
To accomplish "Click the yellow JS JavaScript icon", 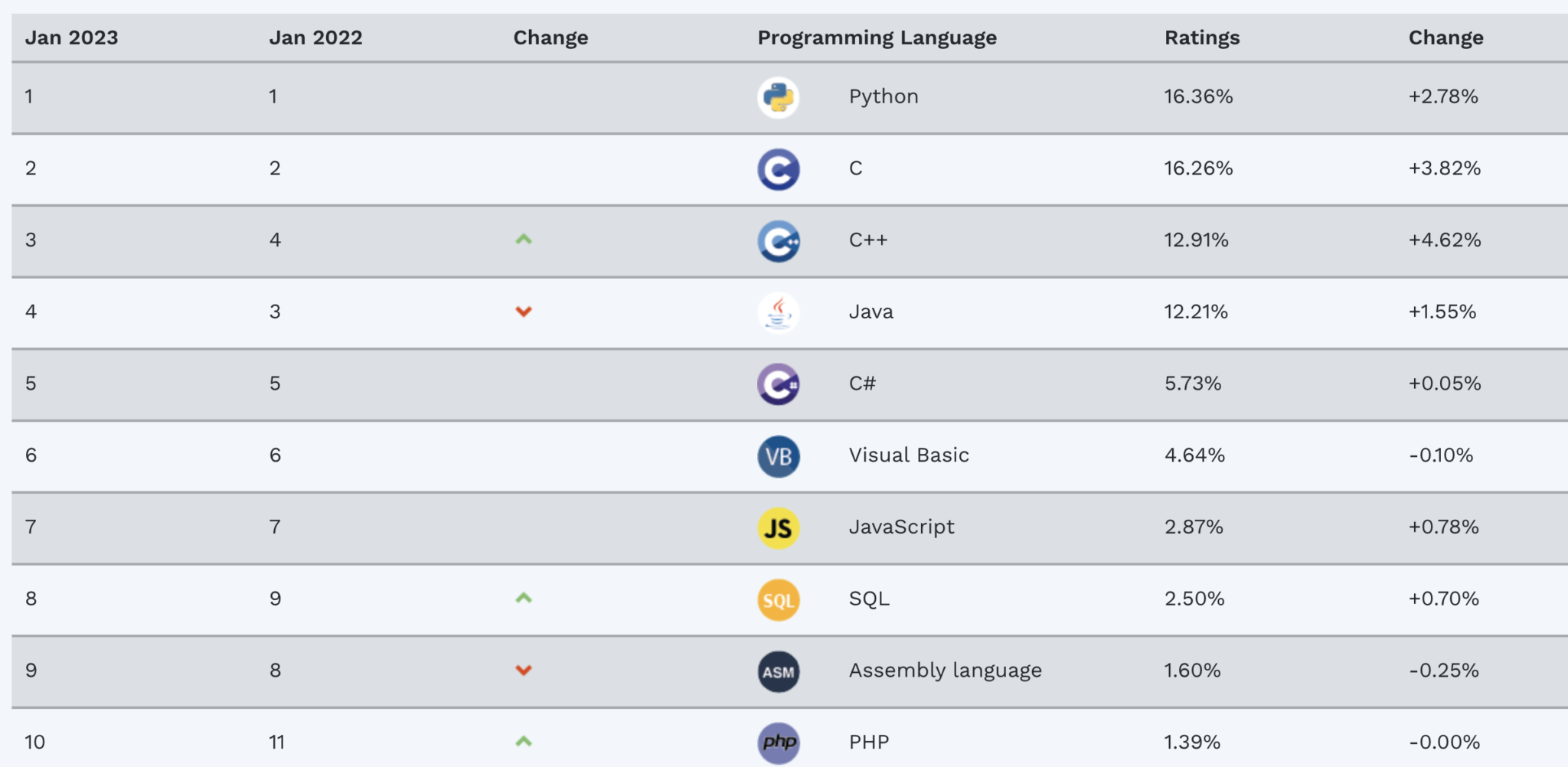I will [779, 528].
